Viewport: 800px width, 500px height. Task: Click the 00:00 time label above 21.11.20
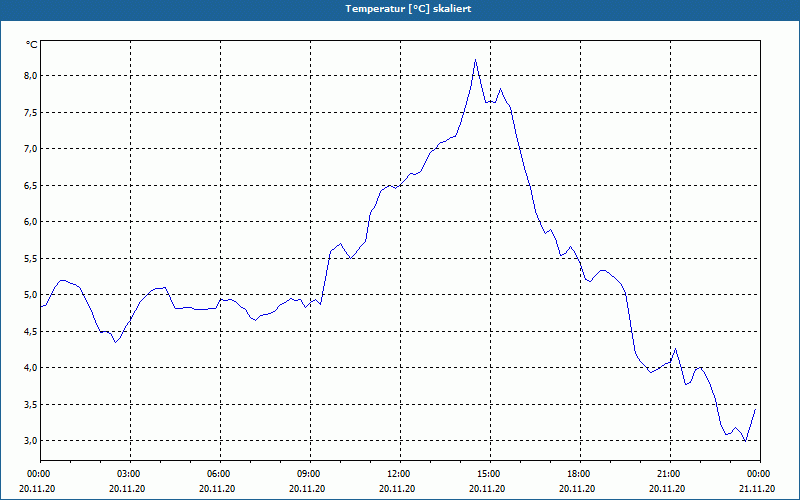click(x=760, y=474)
